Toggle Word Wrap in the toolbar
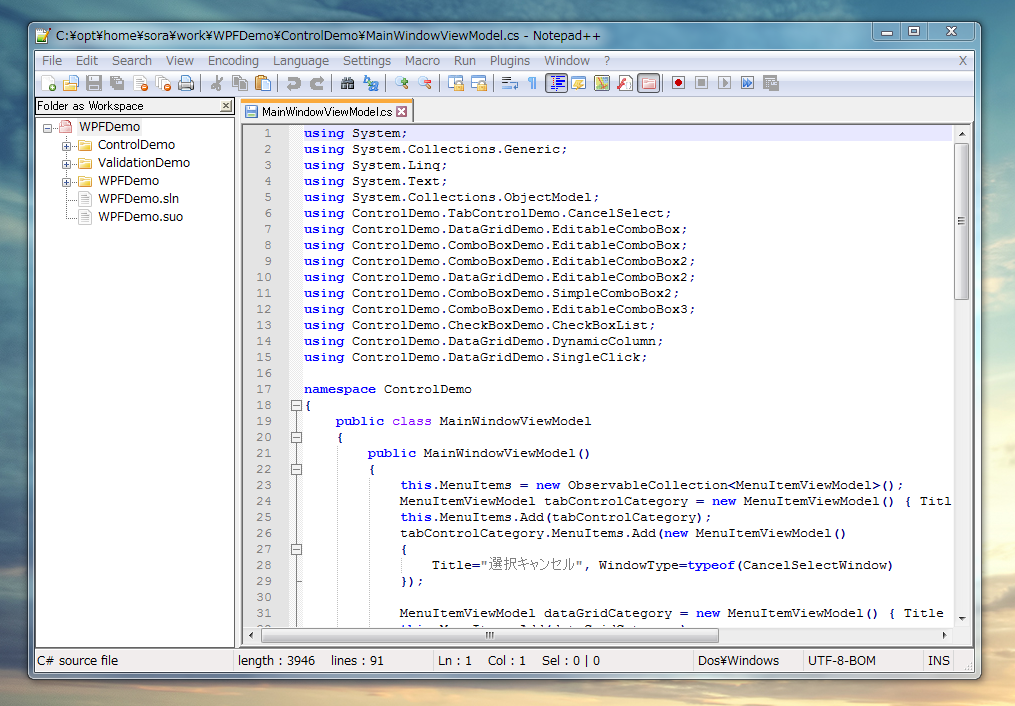Image resolution: width=1015 pixels, height=706 pixels. pos(509,83)
